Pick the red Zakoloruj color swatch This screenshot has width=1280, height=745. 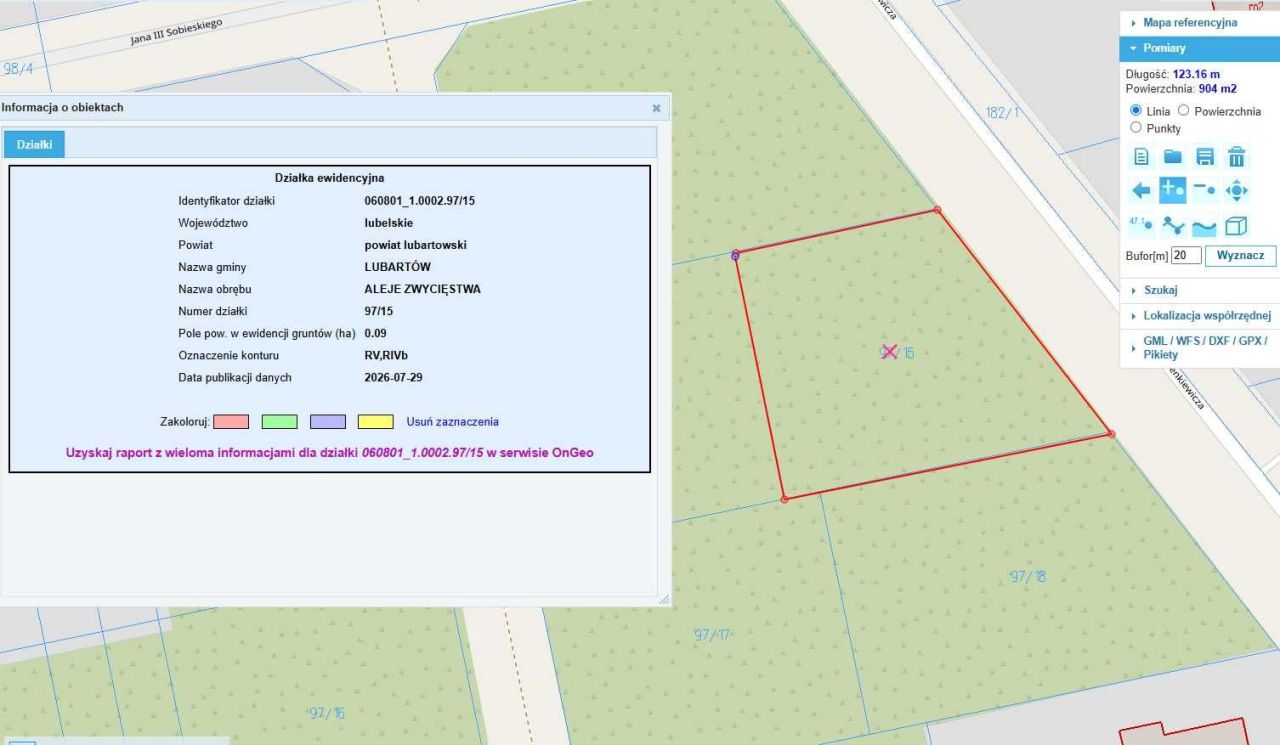click(231, 422)
